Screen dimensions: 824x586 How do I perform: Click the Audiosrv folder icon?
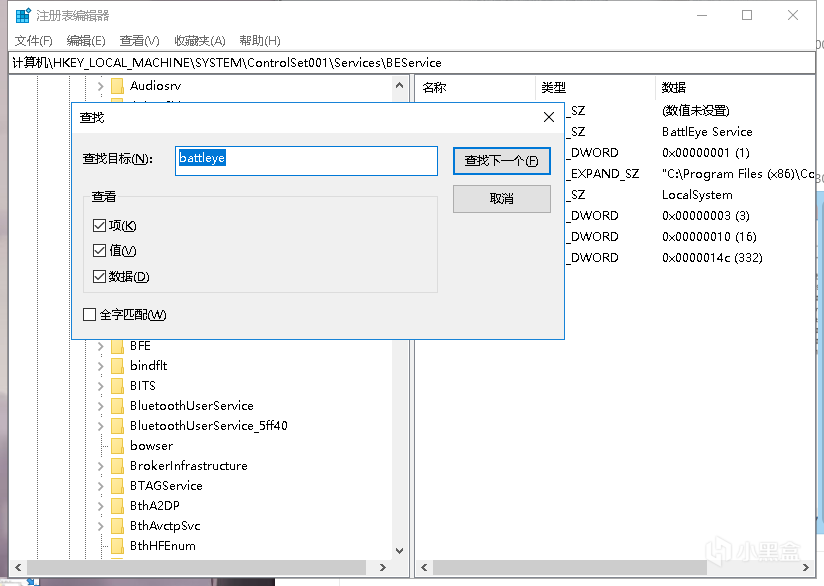pyautogui.click(x=117, y=86)
